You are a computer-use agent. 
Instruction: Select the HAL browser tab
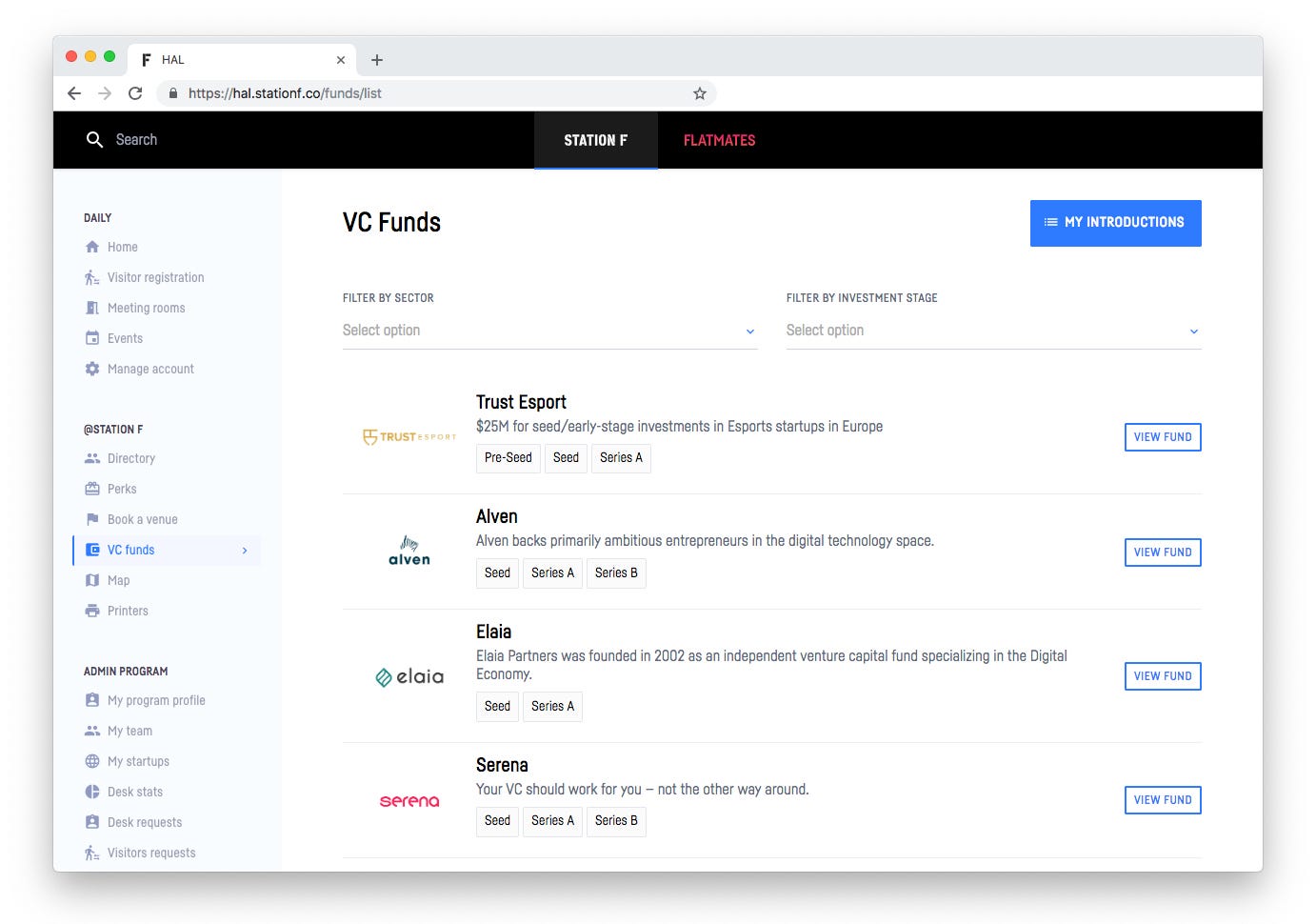(x=242, y=60)
